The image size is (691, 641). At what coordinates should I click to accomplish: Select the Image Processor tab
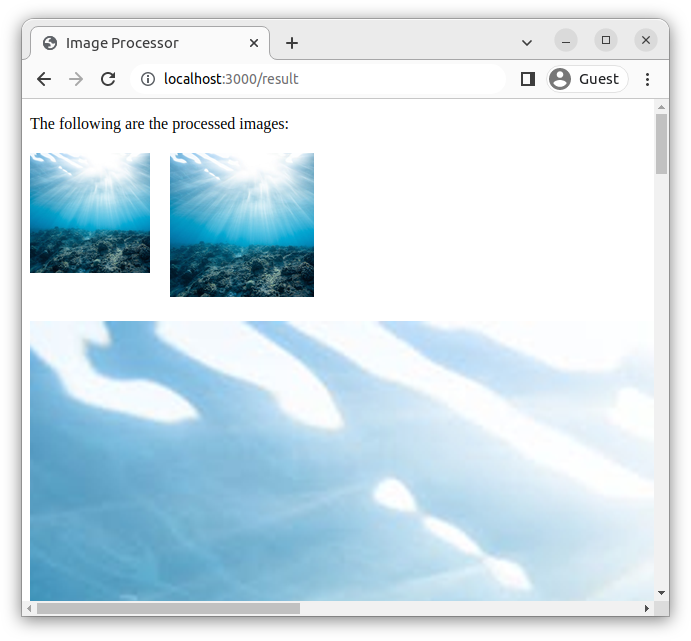pos(150,43)
